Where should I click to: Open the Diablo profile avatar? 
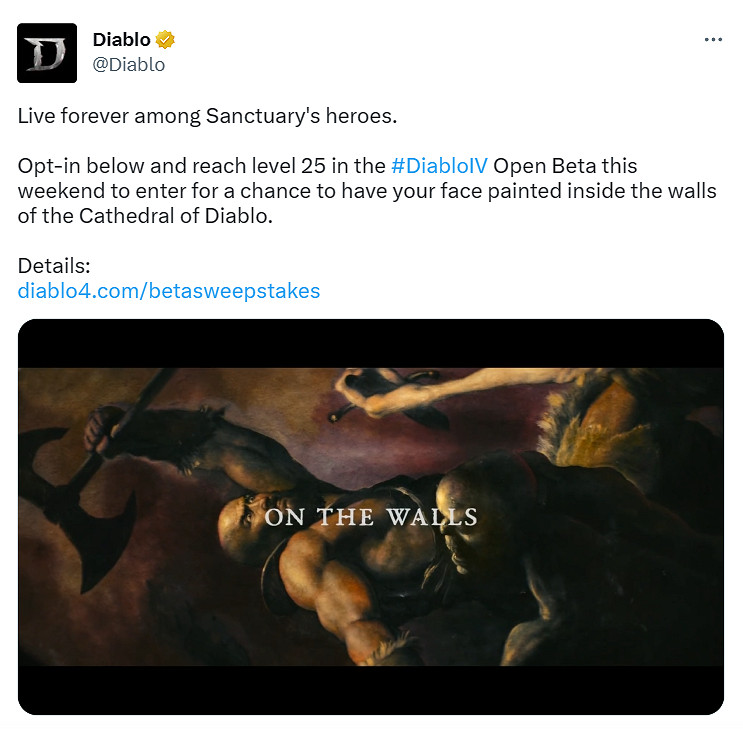point(47,53)
